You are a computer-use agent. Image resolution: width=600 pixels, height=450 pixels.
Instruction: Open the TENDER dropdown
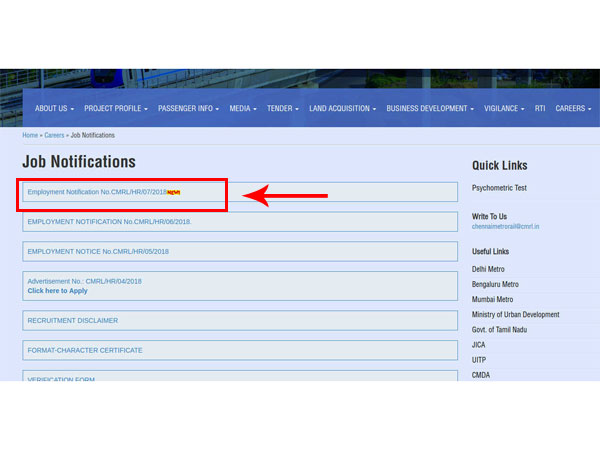[x=282, y=109]
